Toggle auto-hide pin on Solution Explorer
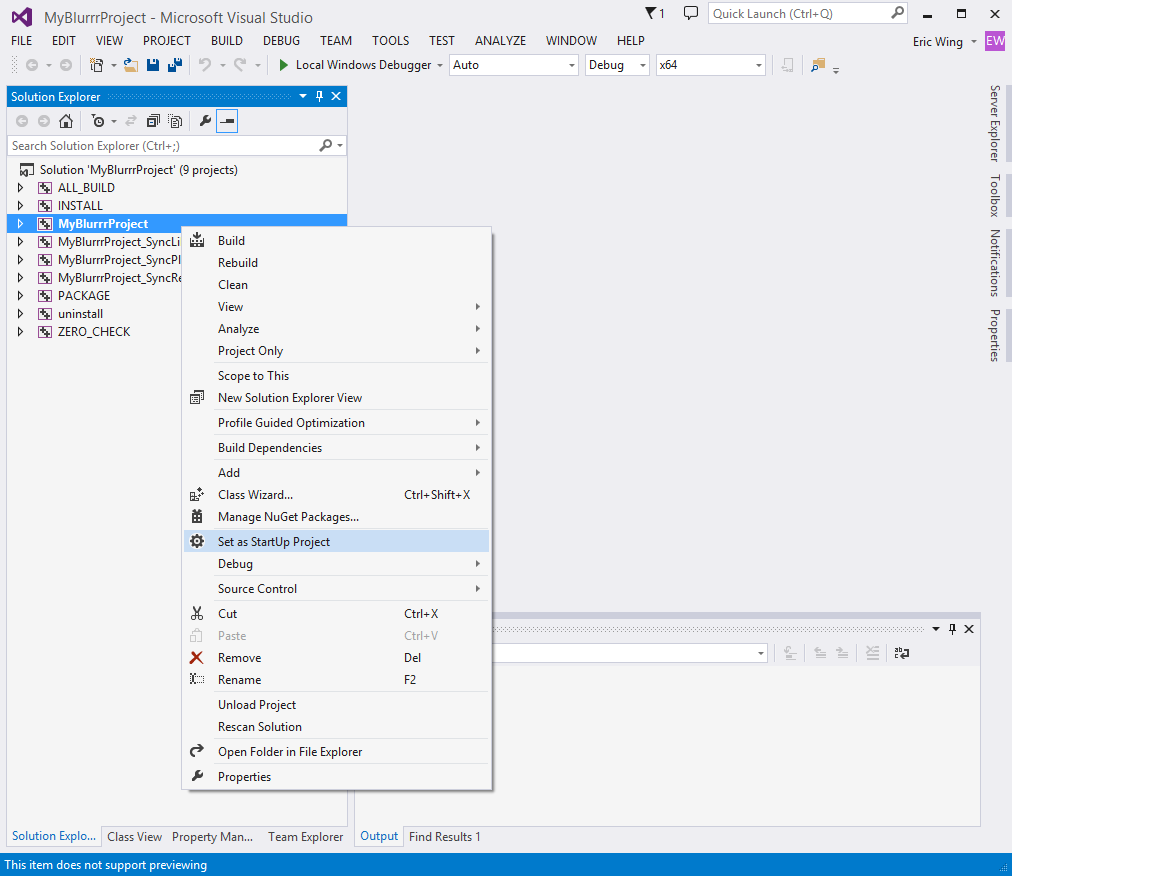This screenshot has height=876, width=1152. 320,96
